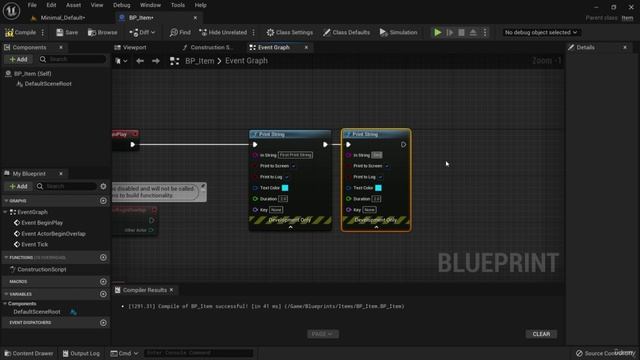Click the Stop play button
Viewport: 640px width, 360px height.
pos(461,32)
